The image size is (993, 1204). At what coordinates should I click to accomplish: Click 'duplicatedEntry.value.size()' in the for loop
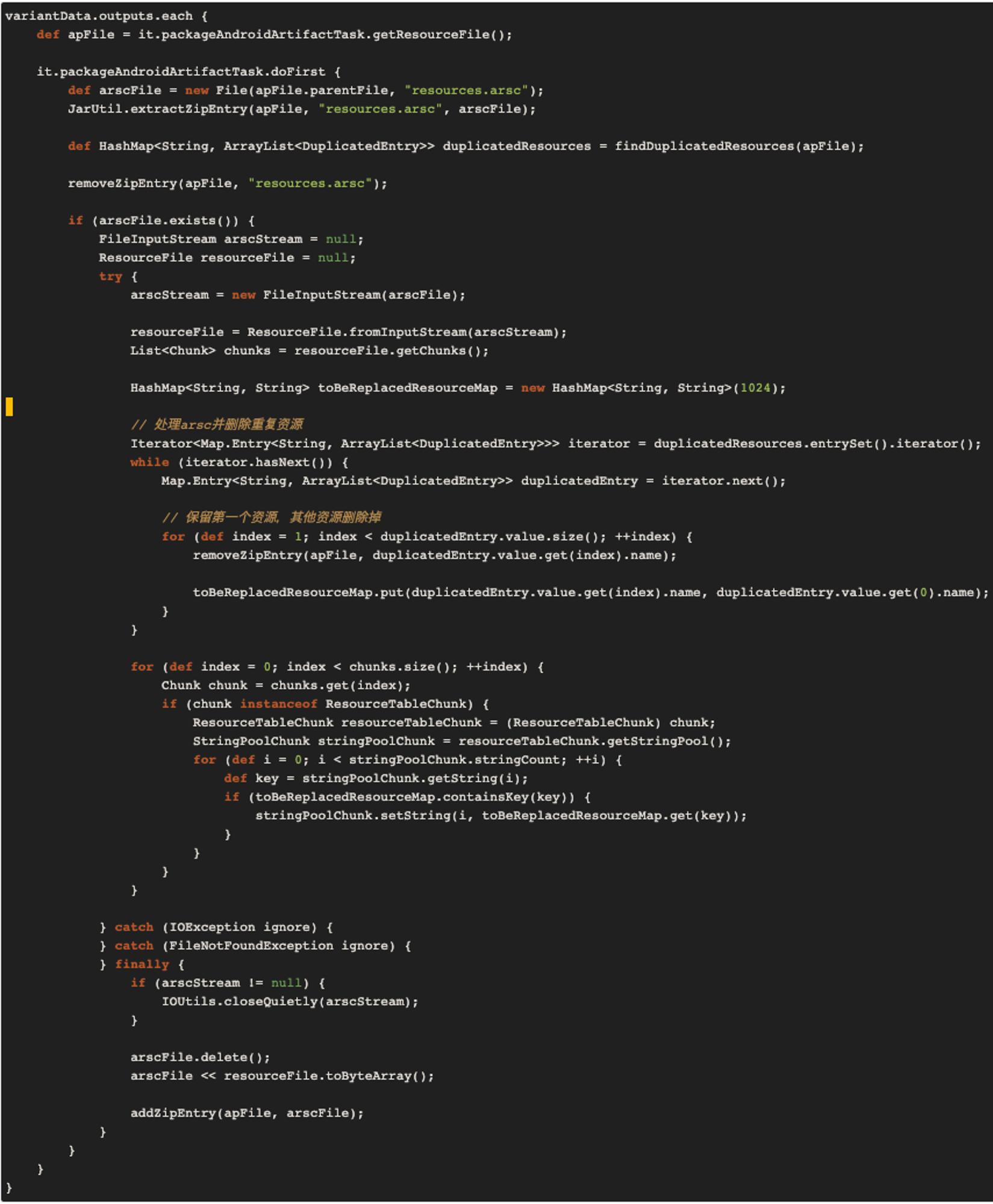tap(490, 536)
